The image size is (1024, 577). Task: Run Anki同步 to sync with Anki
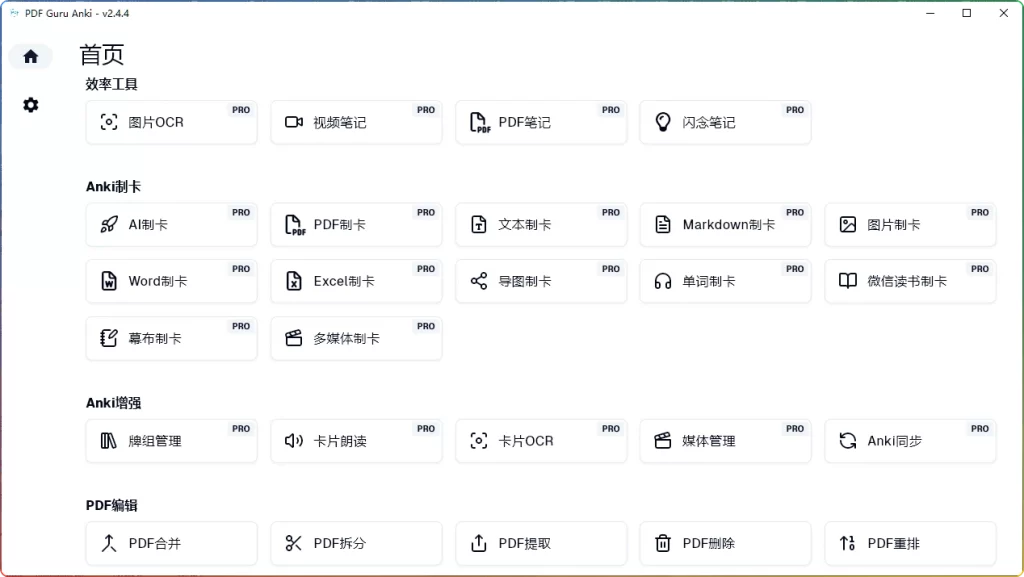[x=910, y=440]
